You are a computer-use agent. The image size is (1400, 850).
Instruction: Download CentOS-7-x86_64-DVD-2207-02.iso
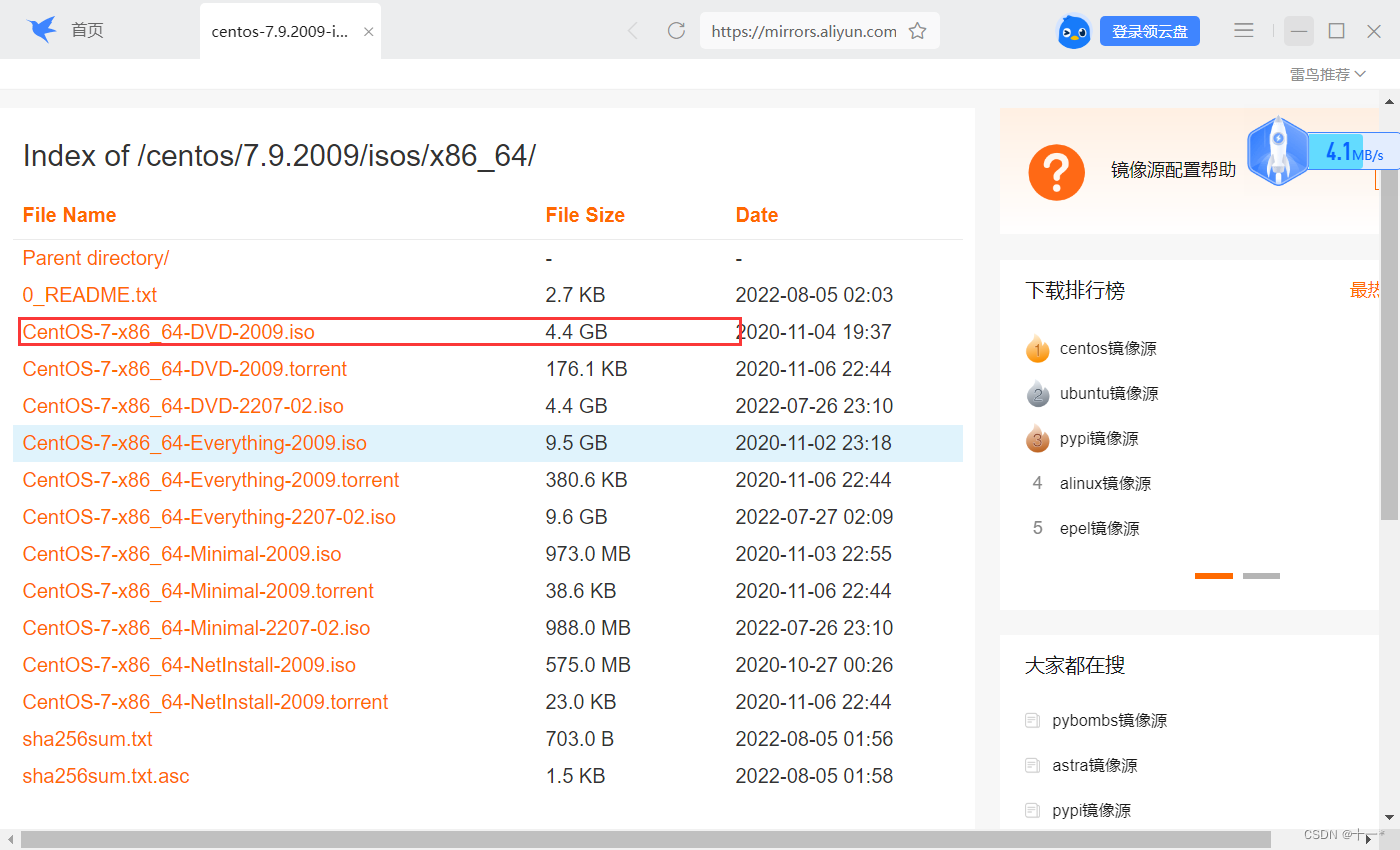(x=183, y=406)
